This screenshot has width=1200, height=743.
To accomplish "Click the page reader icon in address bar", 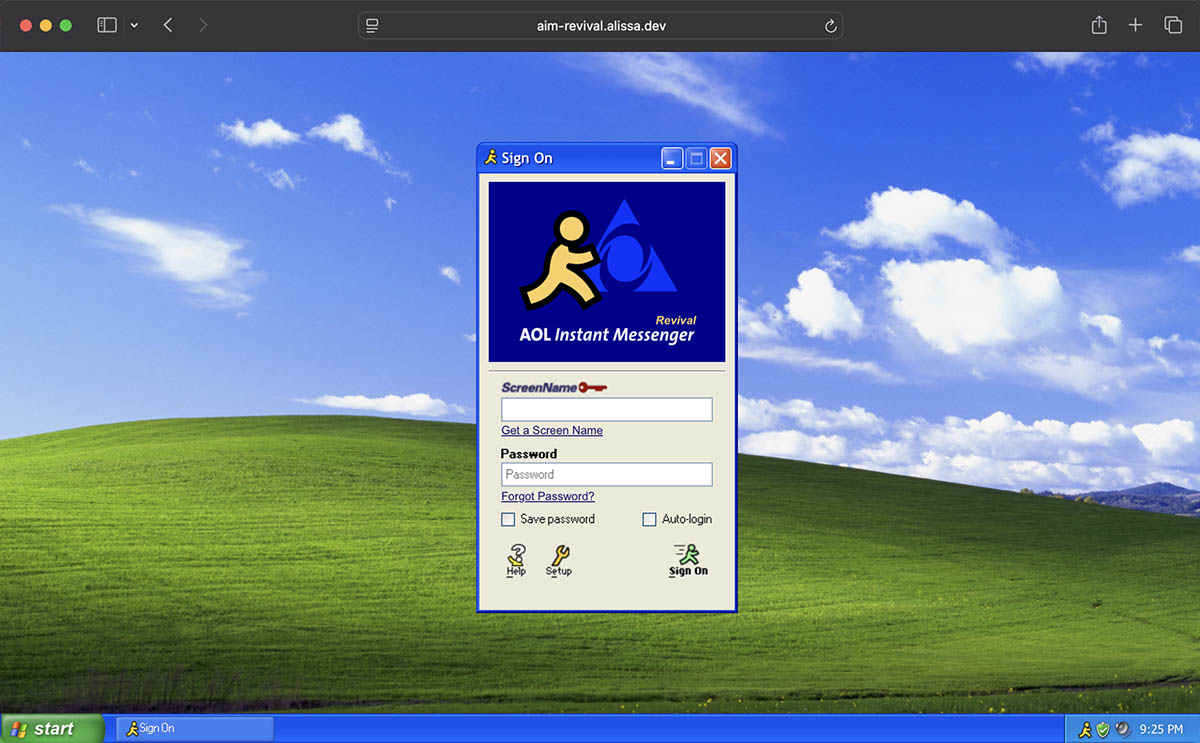I will (372, 26).
